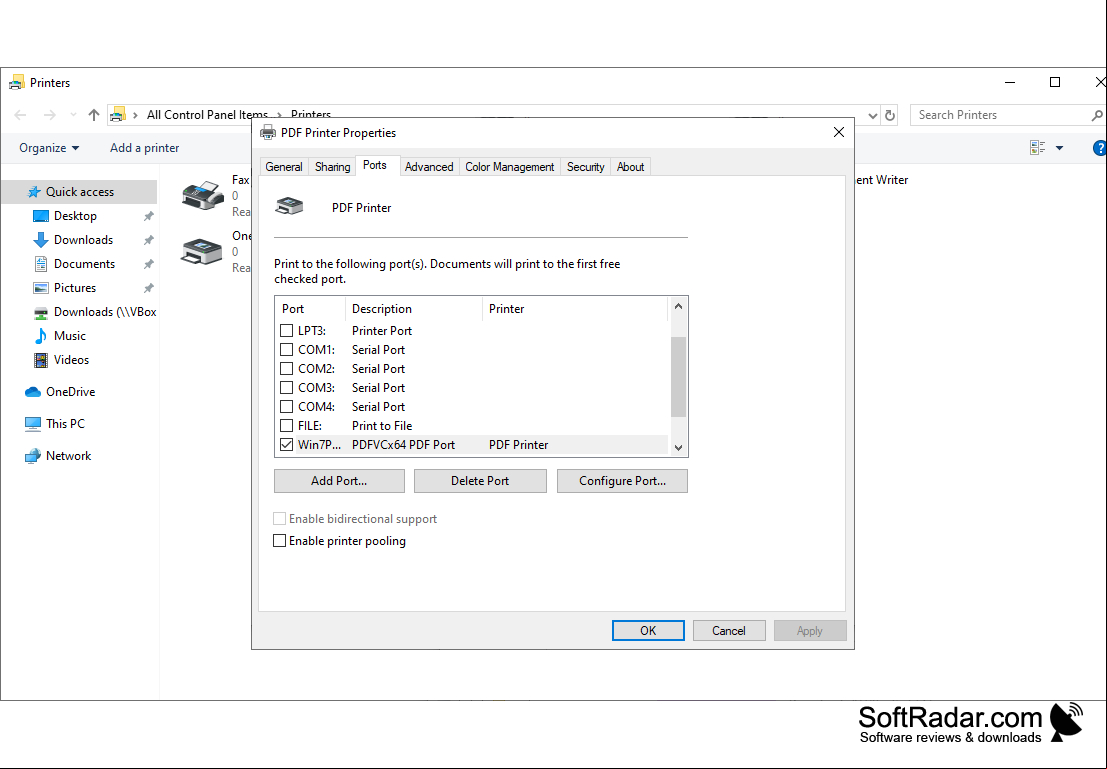Screen dimensions: 1107x769
Task: Close the PDF Printer Properties dialog
Action: (839, 132)
